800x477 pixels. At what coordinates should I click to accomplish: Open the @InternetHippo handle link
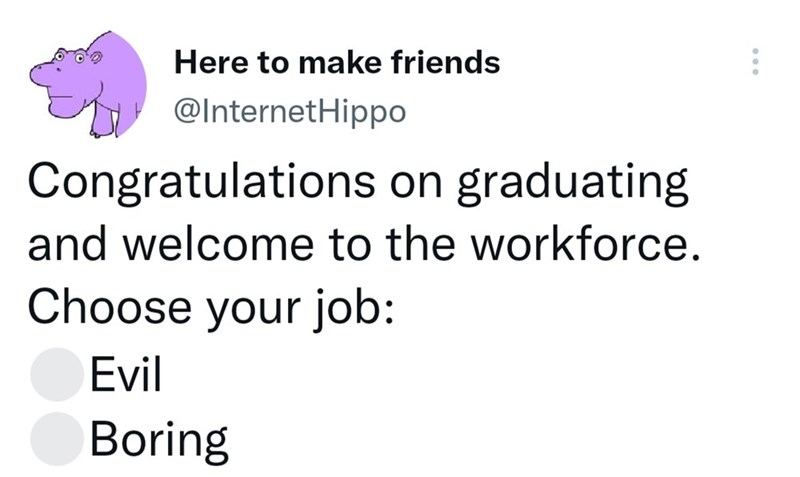coord(290,111)
